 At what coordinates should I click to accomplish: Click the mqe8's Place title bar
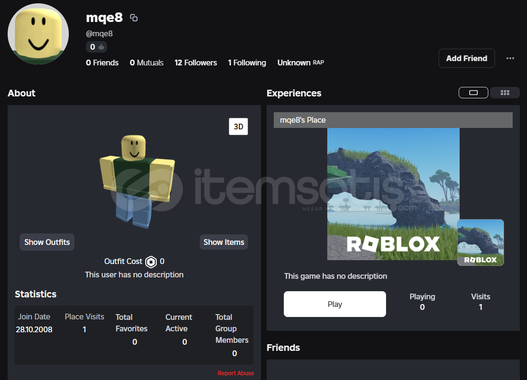pyautogui.click(x=393, y=120)
